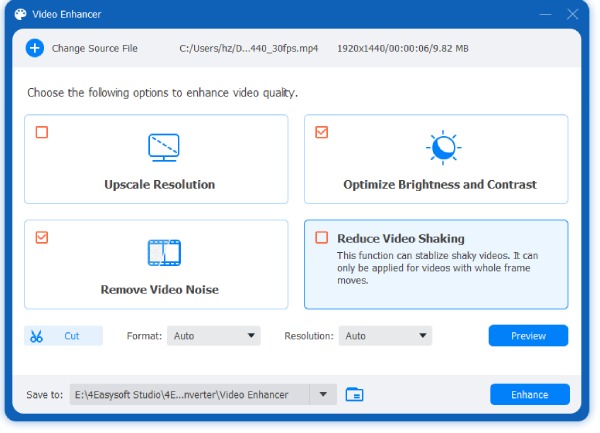The height and width of the screenshot is (433, 600).
Task: Expand the Resolution dropdown
Action: [385, 336]
